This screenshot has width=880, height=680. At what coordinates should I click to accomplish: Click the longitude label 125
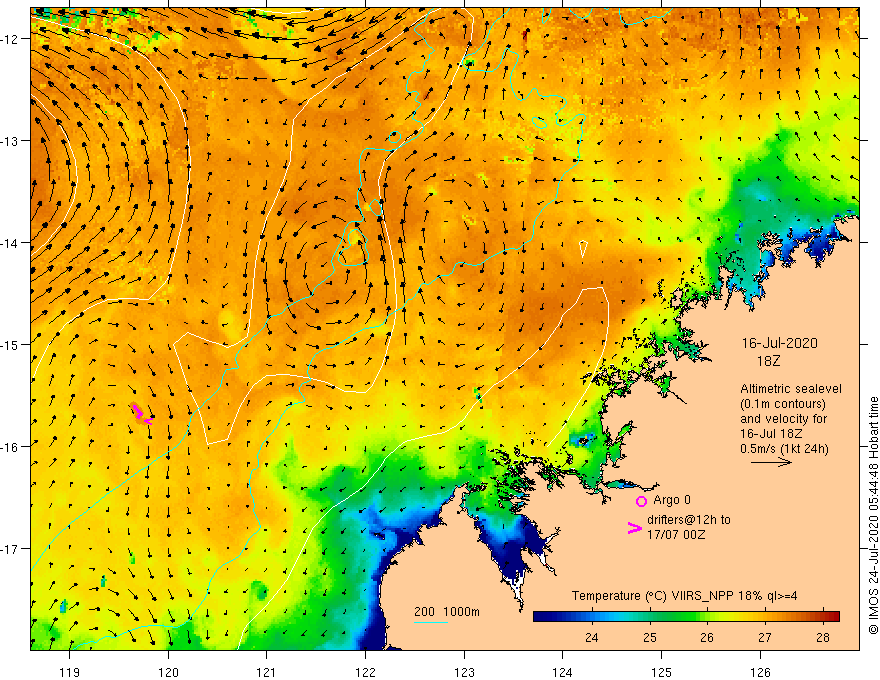(662, 672)
